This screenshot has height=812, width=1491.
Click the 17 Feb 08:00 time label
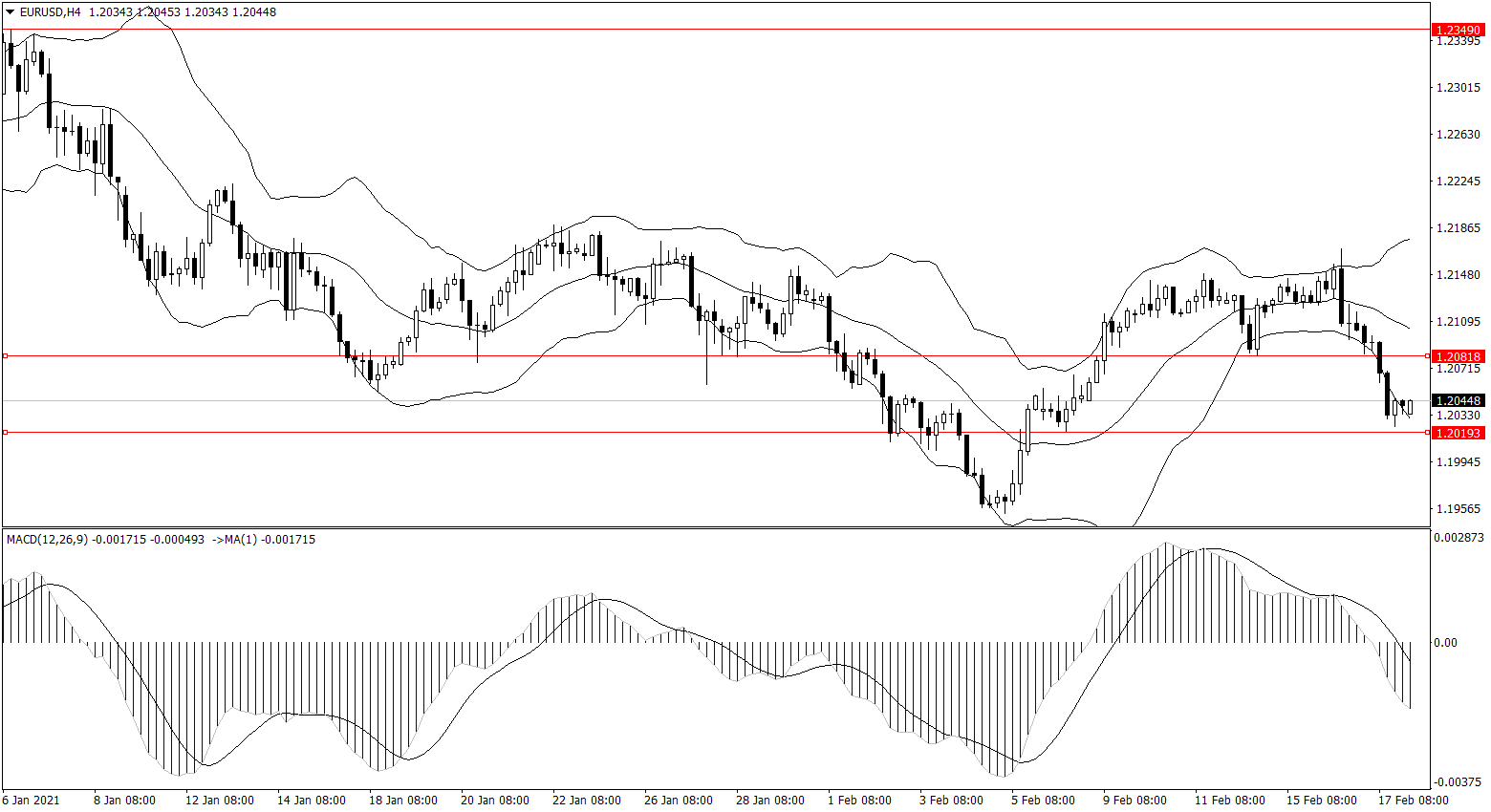coord(1413,801)
